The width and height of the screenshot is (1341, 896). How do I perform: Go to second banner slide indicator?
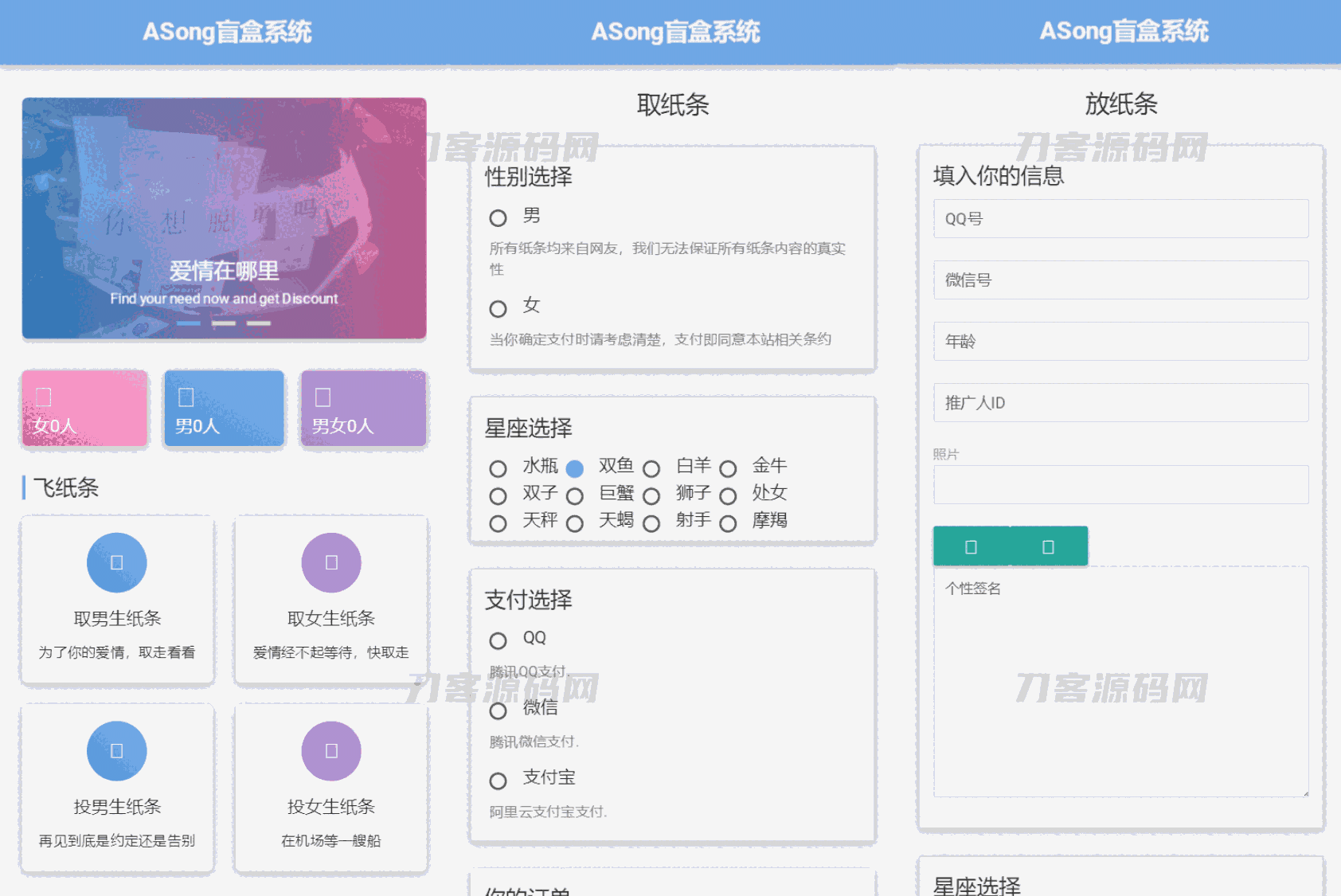coord(224,323)
